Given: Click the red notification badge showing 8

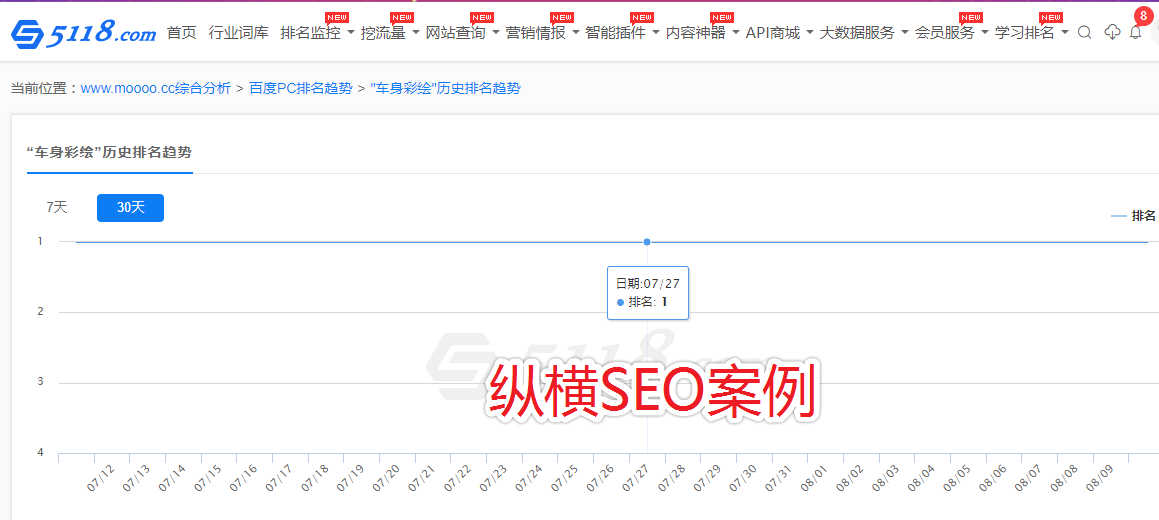Looking at the screenshot, I should coord(1142,16).
